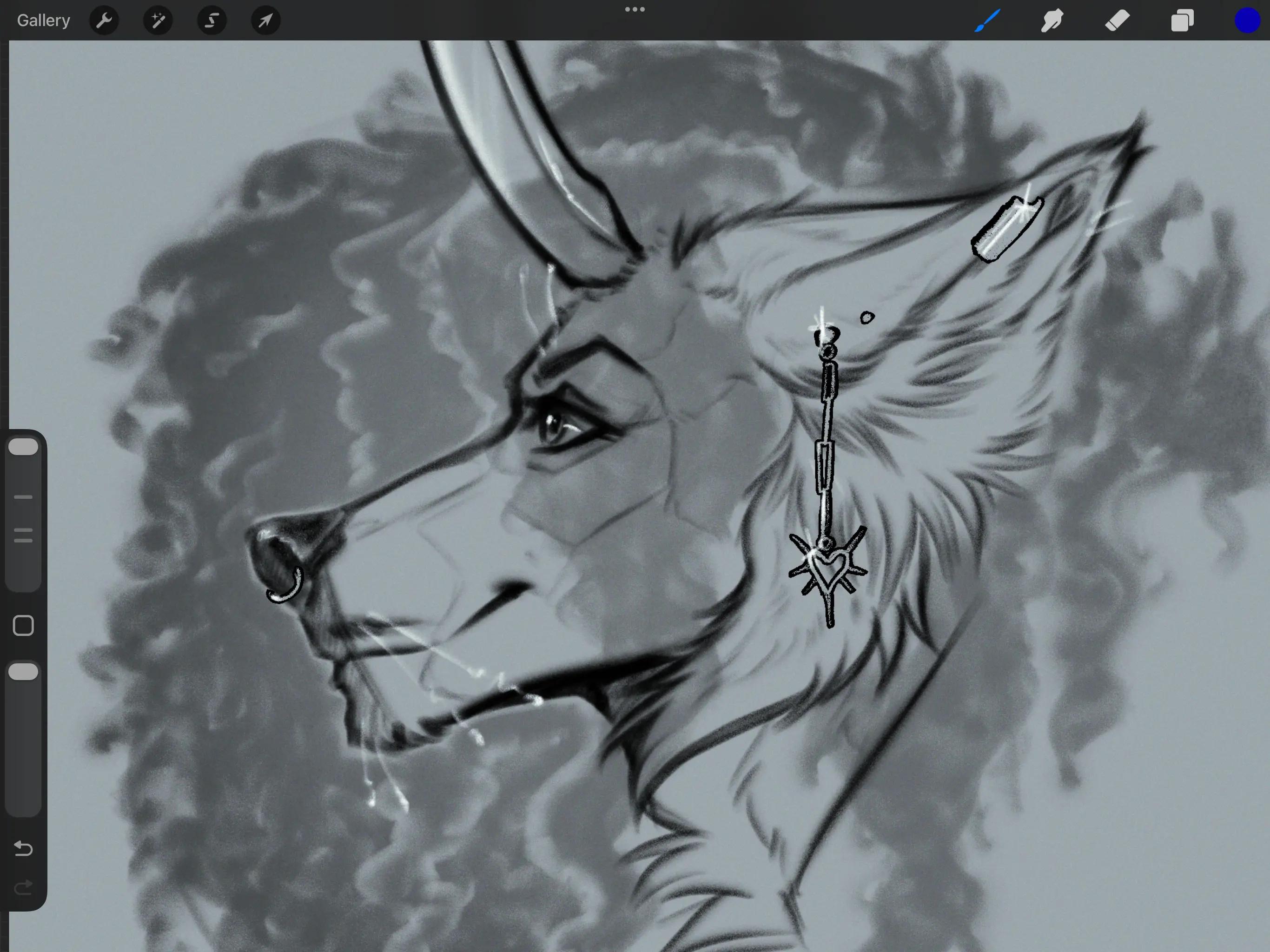
Task: Undo the last stroke
Action: [x=24, y=848]
